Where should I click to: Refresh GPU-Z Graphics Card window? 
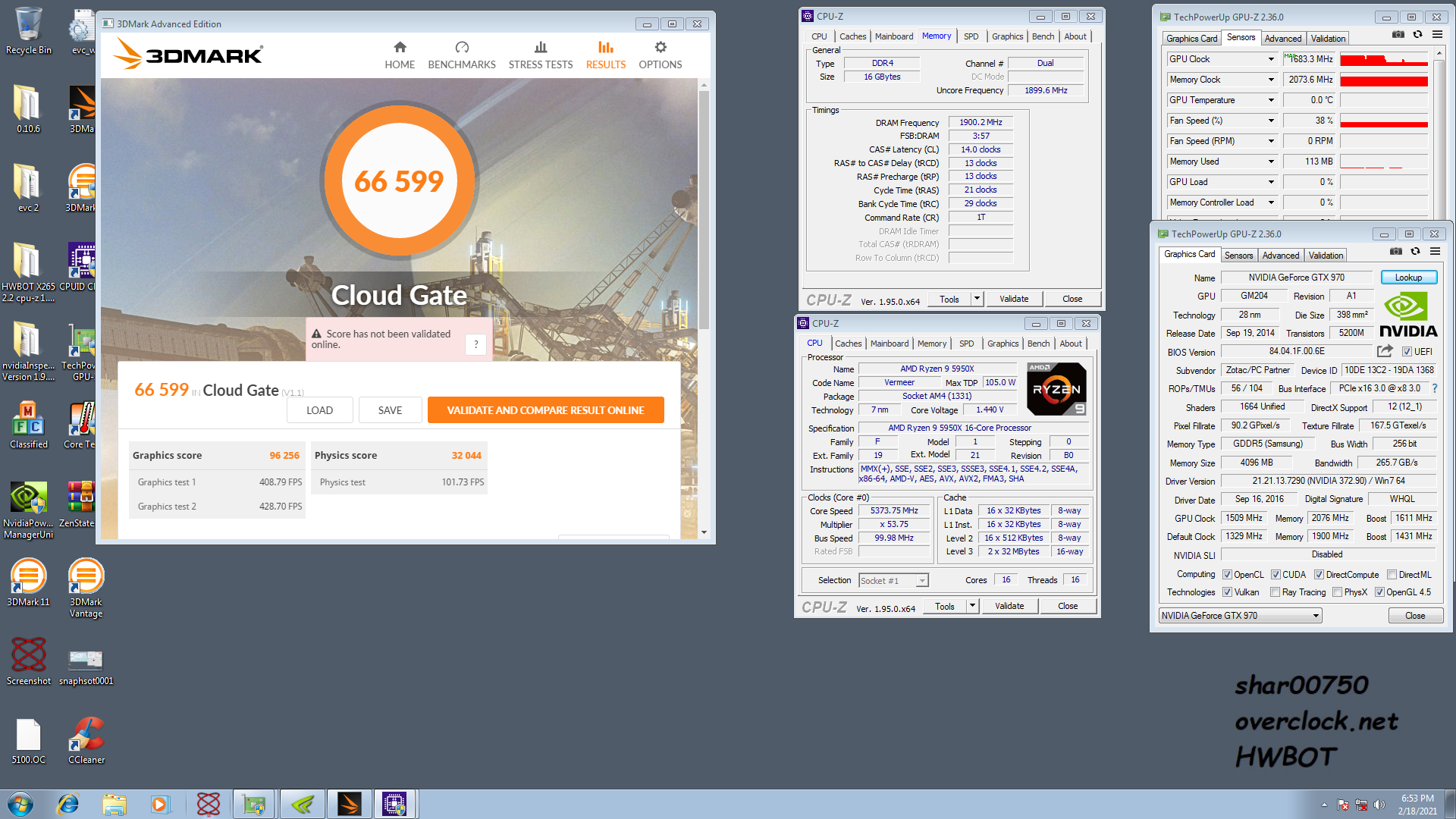[1415, 251]
